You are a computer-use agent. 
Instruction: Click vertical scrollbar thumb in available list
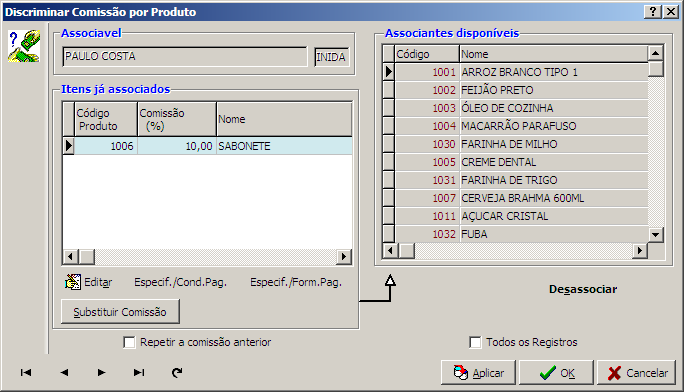click(656, 69)
